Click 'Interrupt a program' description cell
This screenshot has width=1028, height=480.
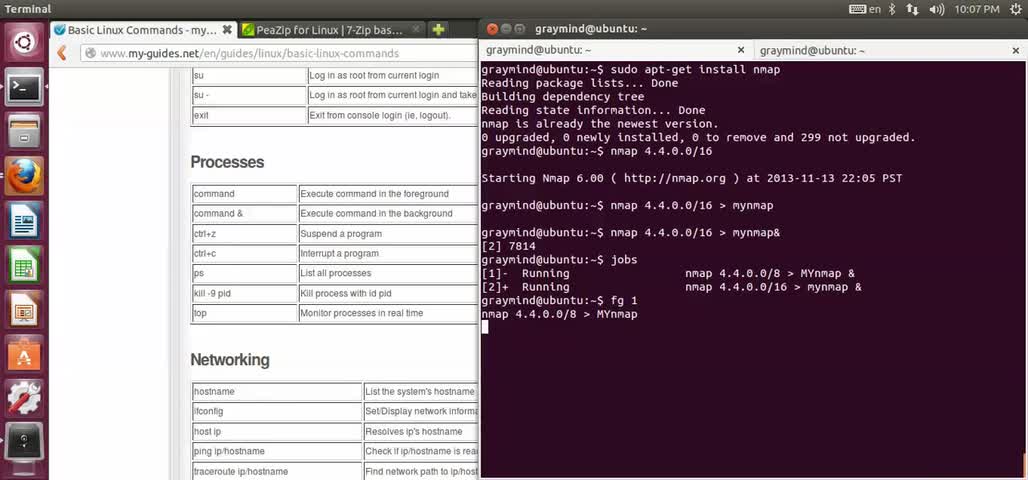(388, 253)
